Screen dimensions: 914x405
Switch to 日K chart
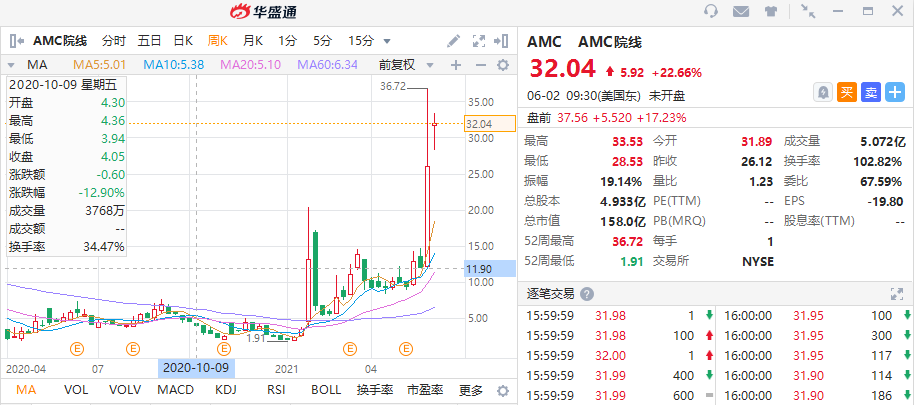pos(184,41)
